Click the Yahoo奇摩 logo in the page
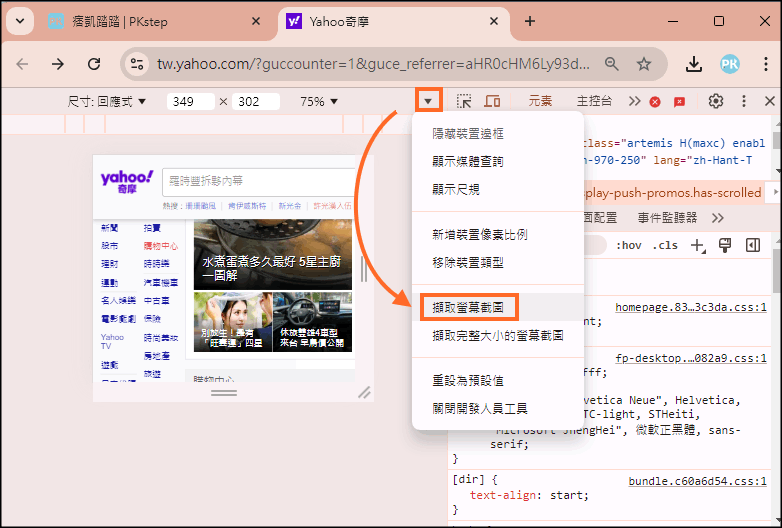The height and width of the screenshot is (528, 782). click(127, 181)
